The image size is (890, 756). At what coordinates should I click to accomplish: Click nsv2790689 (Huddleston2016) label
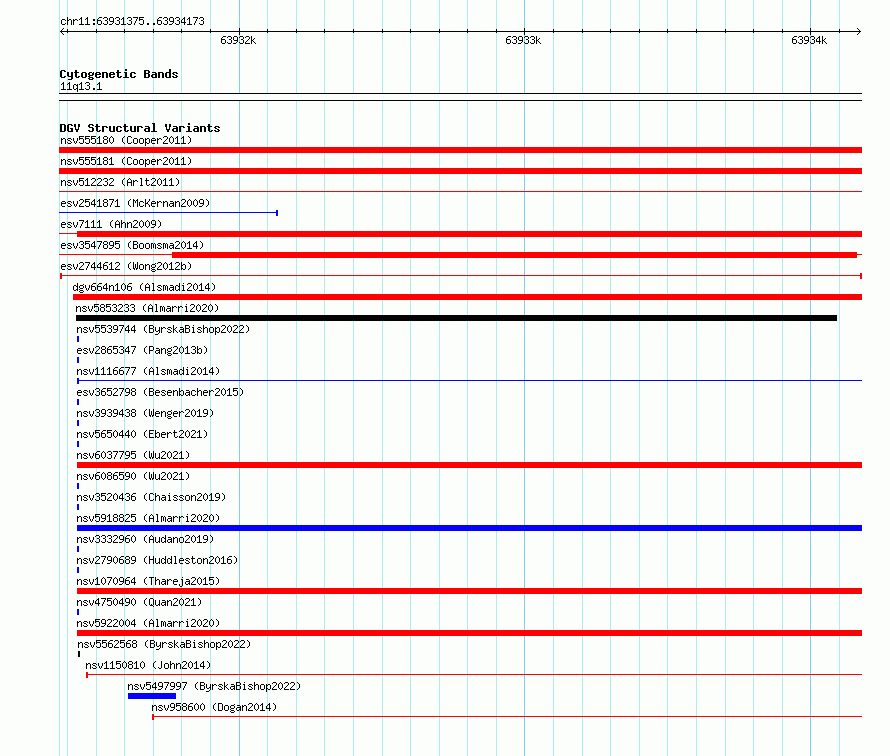(157, 560)
